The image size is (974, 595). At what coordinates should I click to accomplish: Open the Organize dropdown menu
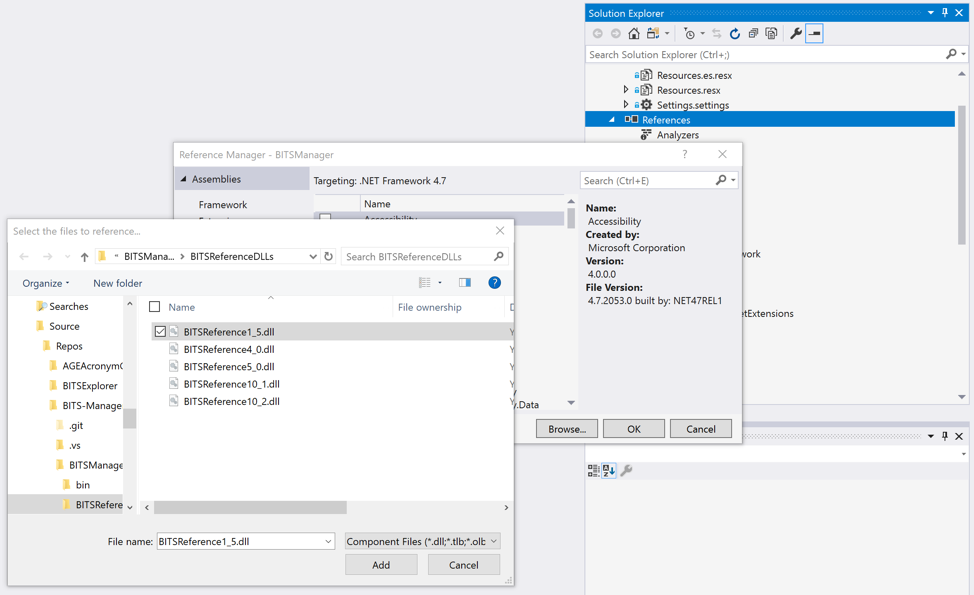(45, 283)
